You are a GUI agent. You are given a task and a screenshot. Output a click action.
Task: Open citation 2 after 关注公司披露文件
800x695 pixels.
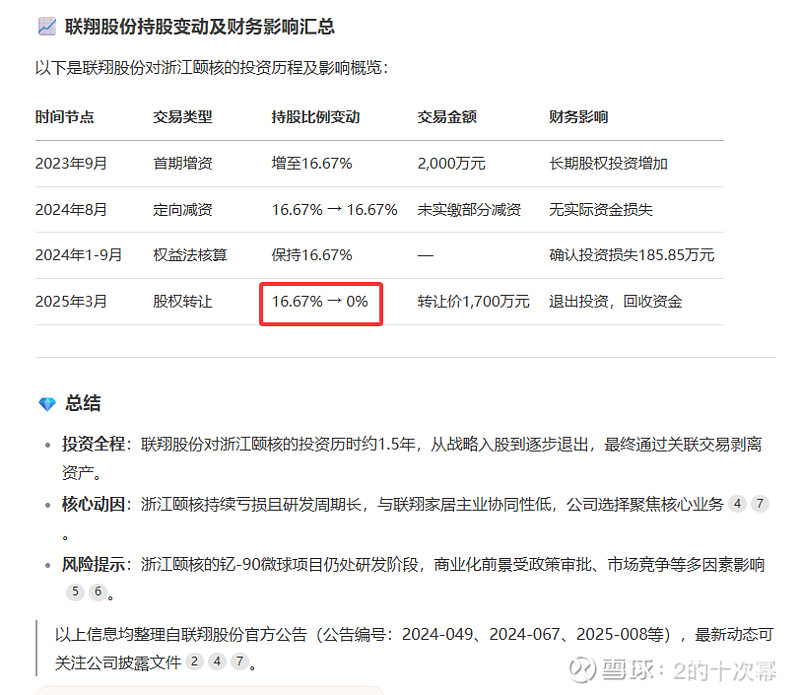(x=194, y=662)
